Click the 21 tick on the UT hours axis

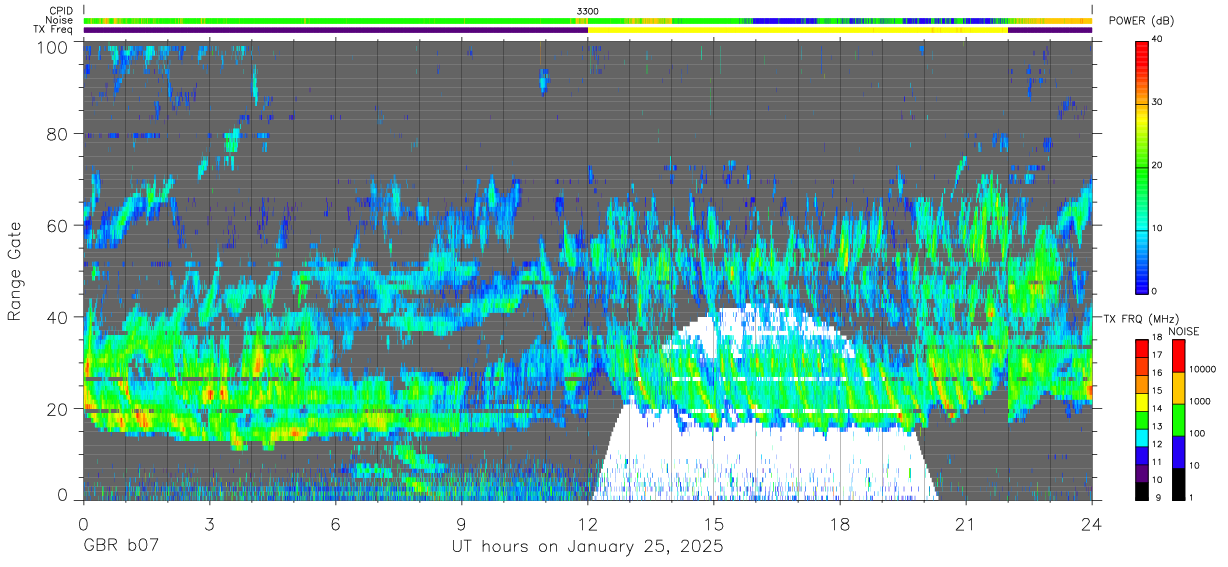966,525
